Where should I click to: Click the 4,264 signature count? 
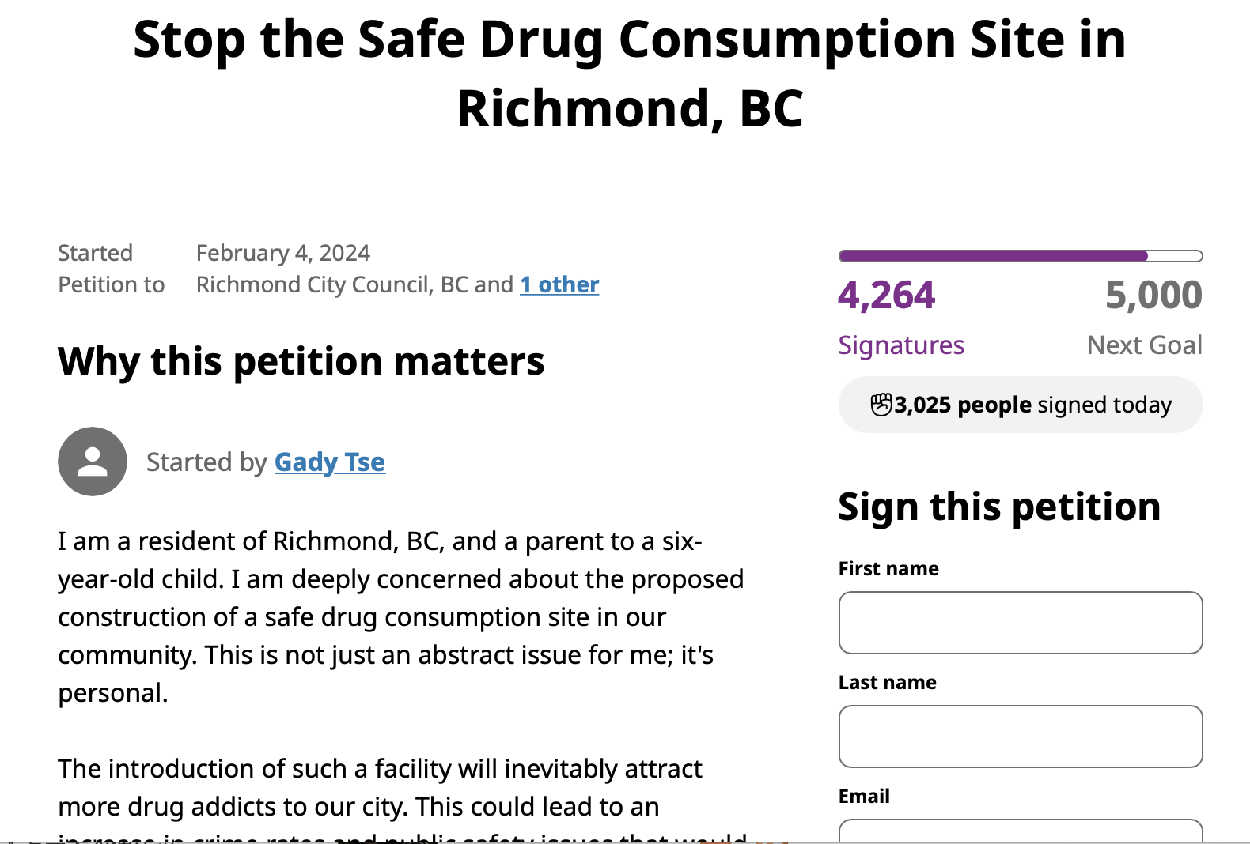[x=887, y=295]
